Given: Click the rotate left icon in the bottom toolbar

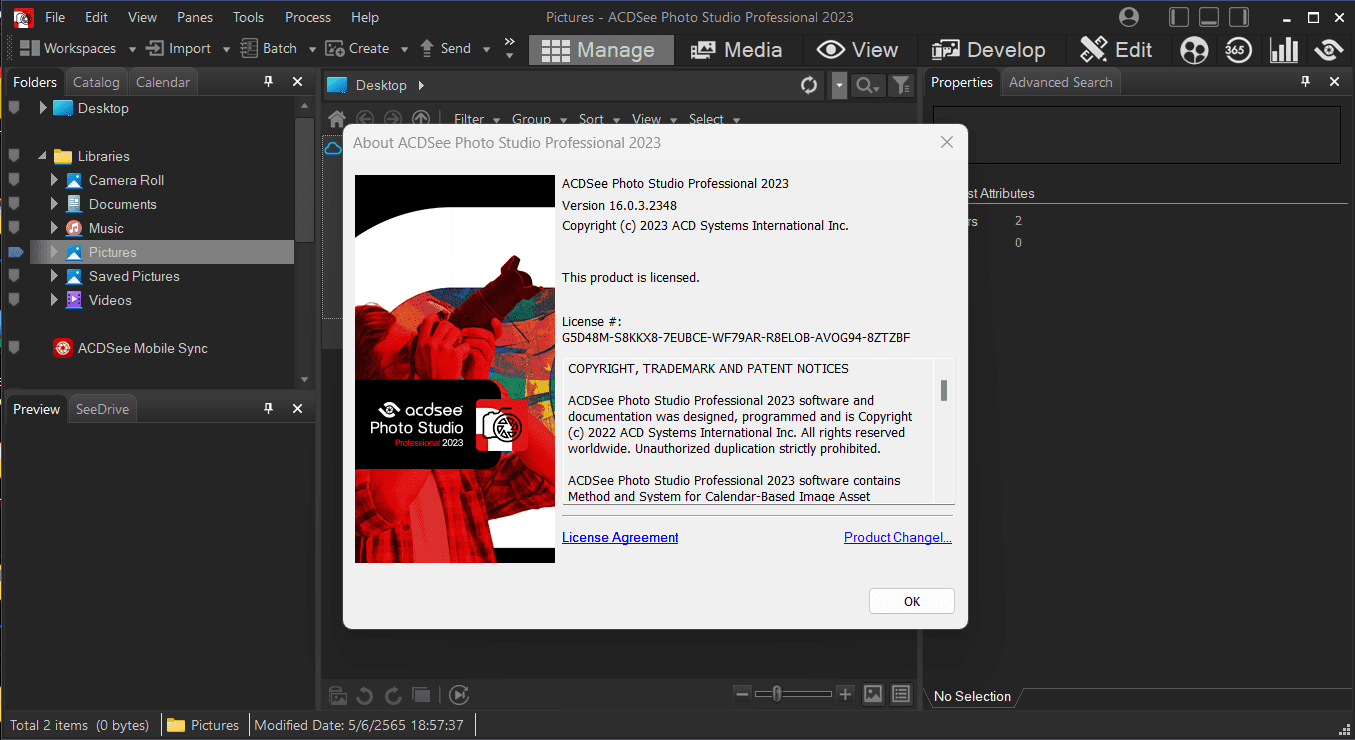Looking at the screenshot, I should [x=365, y=695].
